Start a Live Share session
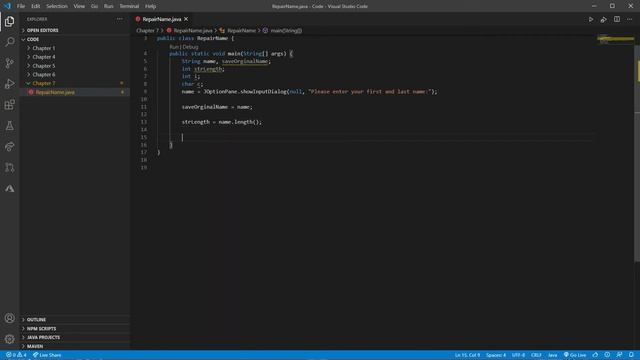Image resolution: width=640 pixels, height=360 pixels. click(x=47, y=355)
